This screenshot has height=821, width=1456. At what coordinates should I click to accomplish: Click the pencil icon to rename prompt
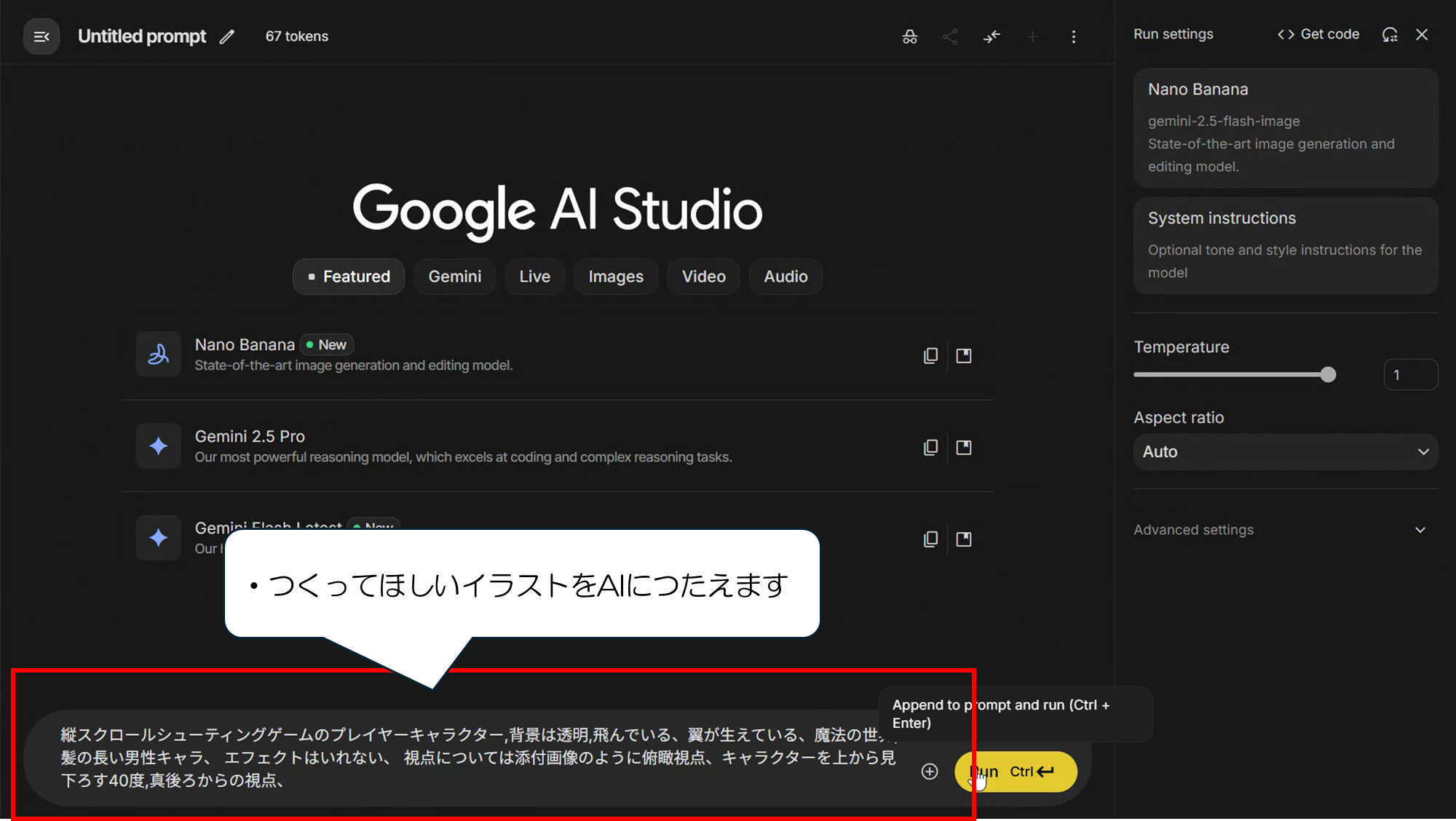coord(227,36)
